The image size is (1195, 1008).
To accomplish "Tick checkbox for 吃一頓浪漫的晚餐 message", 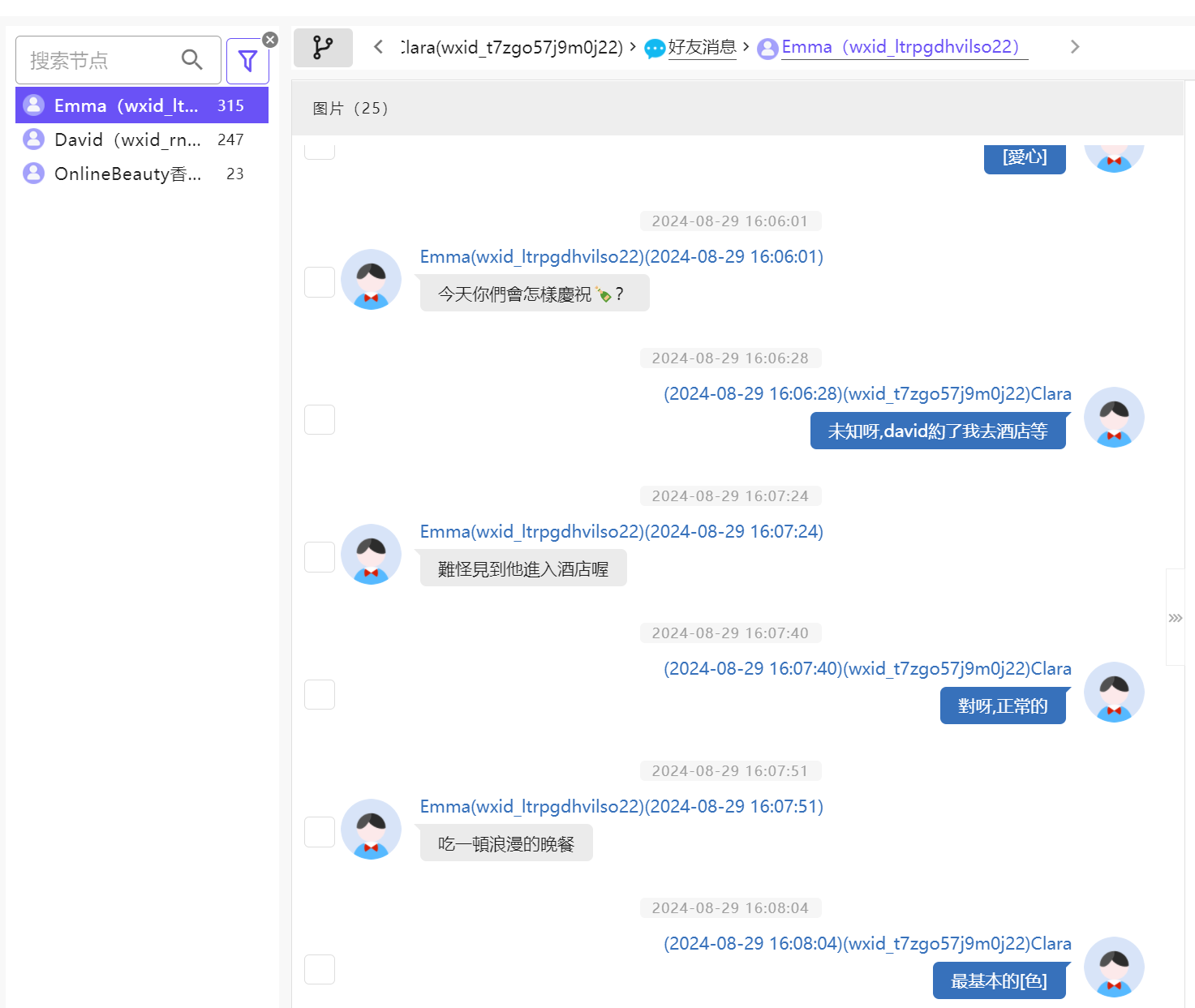I will point(320,832).
